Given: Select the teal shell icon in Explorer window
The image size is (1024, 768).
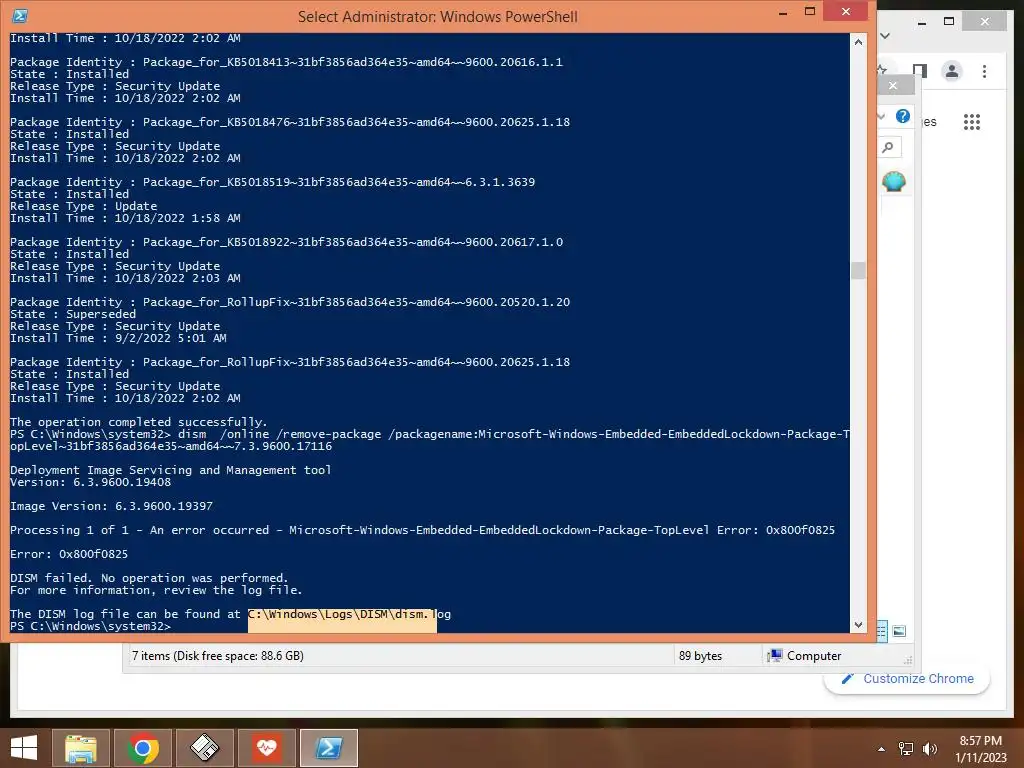Looking at the screenshot, I should pos(893,181).
